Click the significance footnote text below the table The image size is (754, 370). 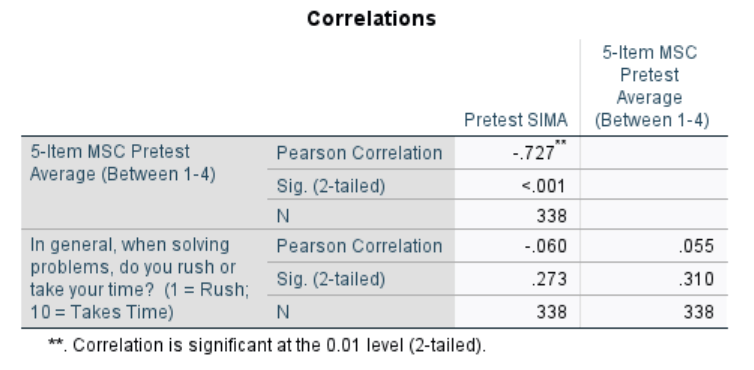click(267, 345)
